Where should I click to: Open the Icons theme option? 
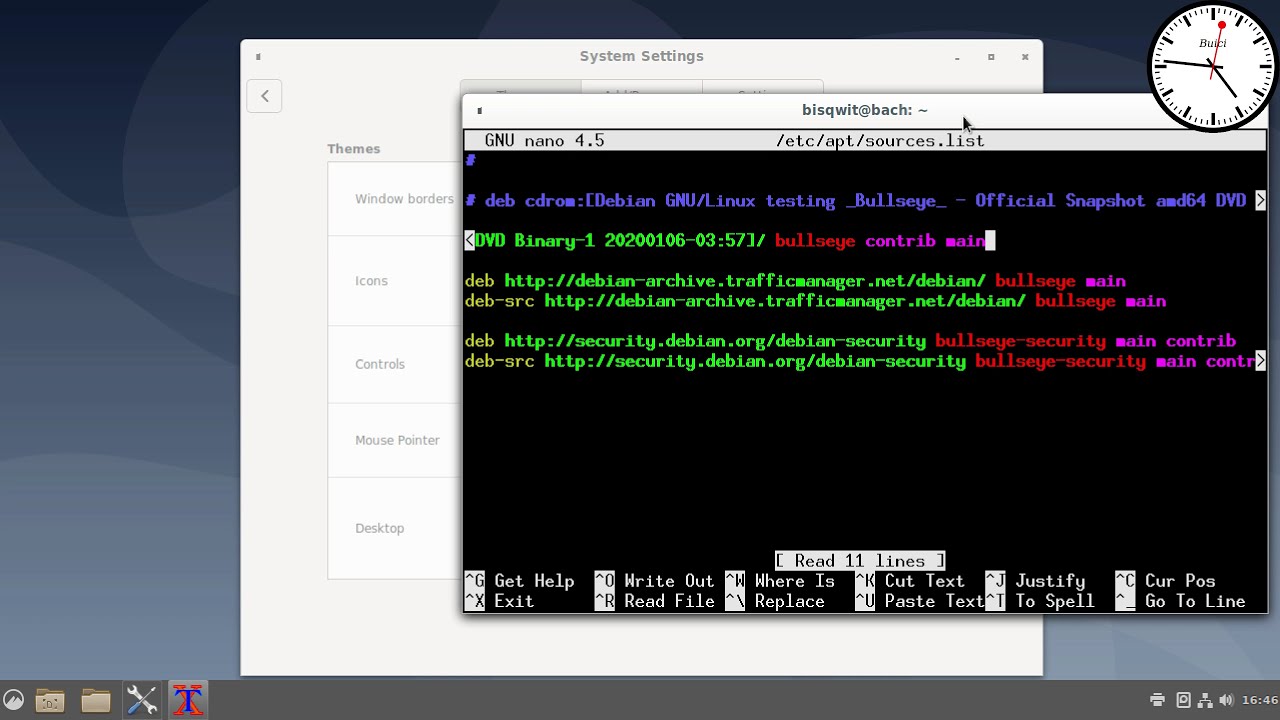[x=371, y=281]
